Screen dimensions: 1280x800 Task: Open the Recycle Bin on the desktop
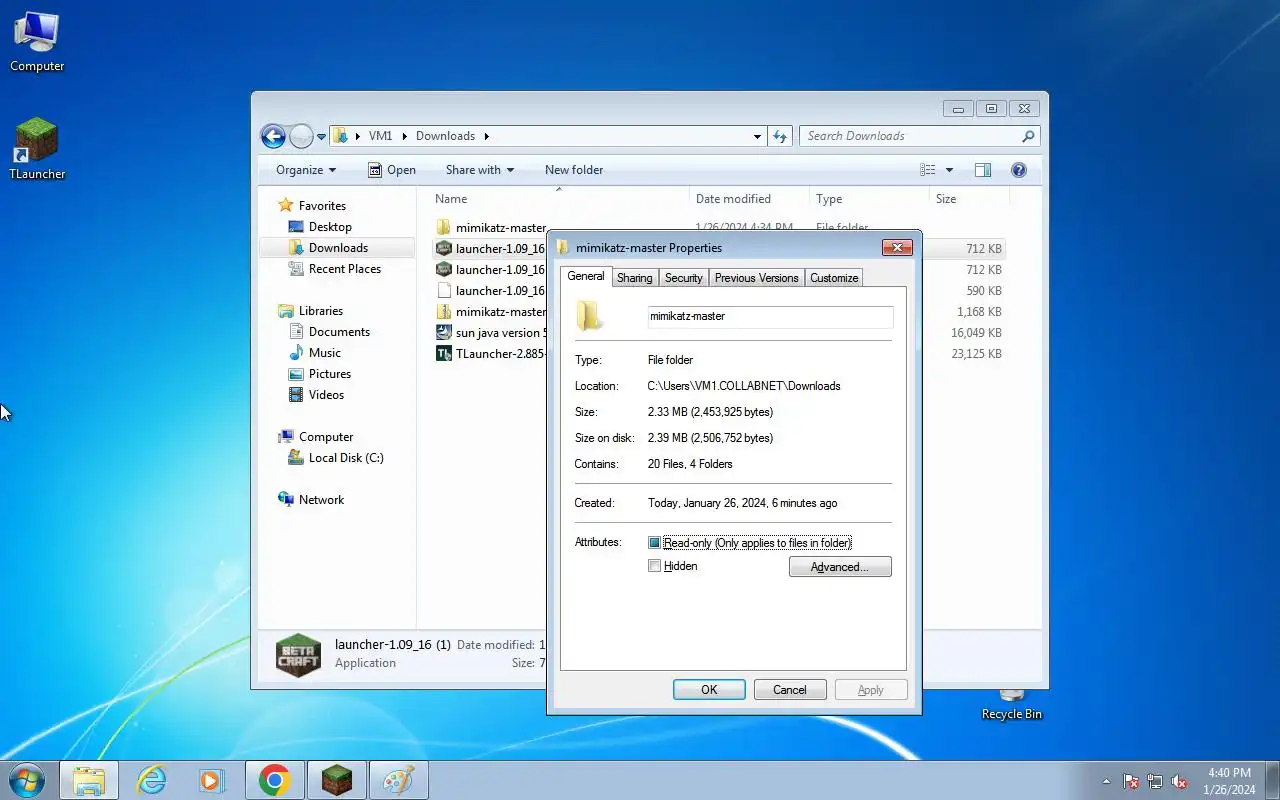[1011, 704]
